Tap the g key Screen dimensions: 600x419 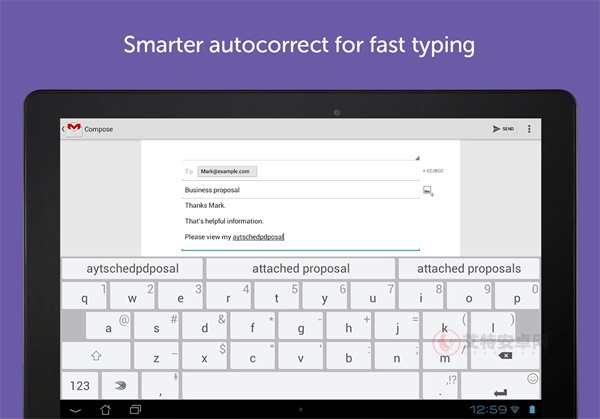click(x=301, y=326)
